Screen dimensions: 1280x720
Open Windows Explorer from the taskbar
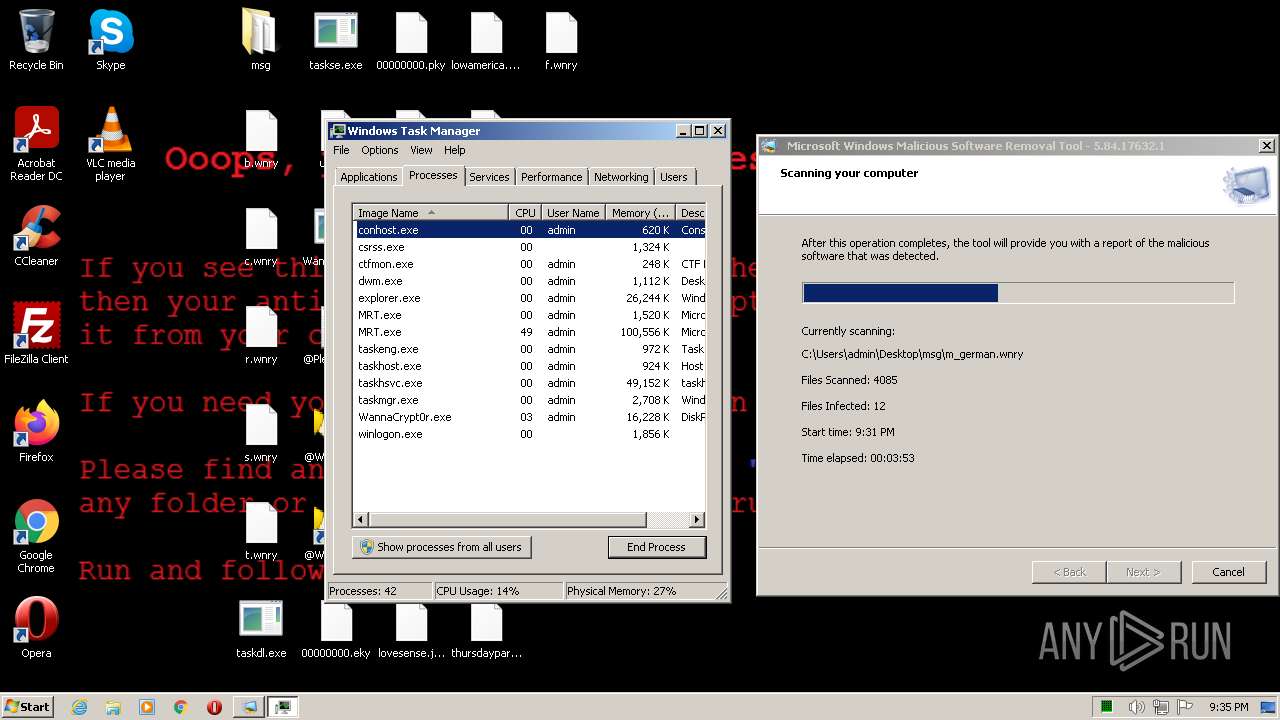pyautogui.click(x=113, y=707)
